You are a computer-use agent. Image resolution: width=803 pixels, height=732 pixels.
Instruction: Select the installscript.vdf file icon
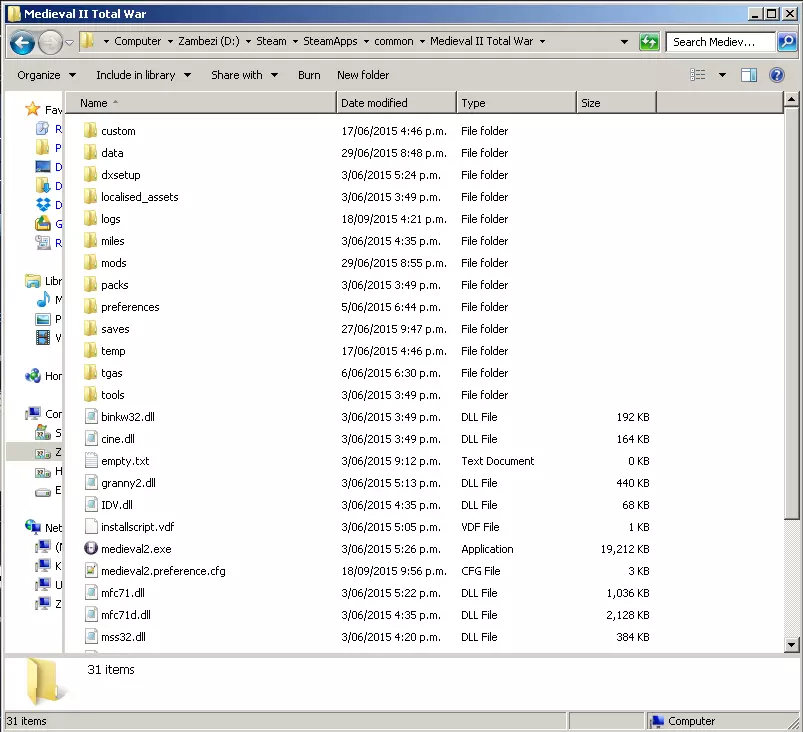point(91,527)
